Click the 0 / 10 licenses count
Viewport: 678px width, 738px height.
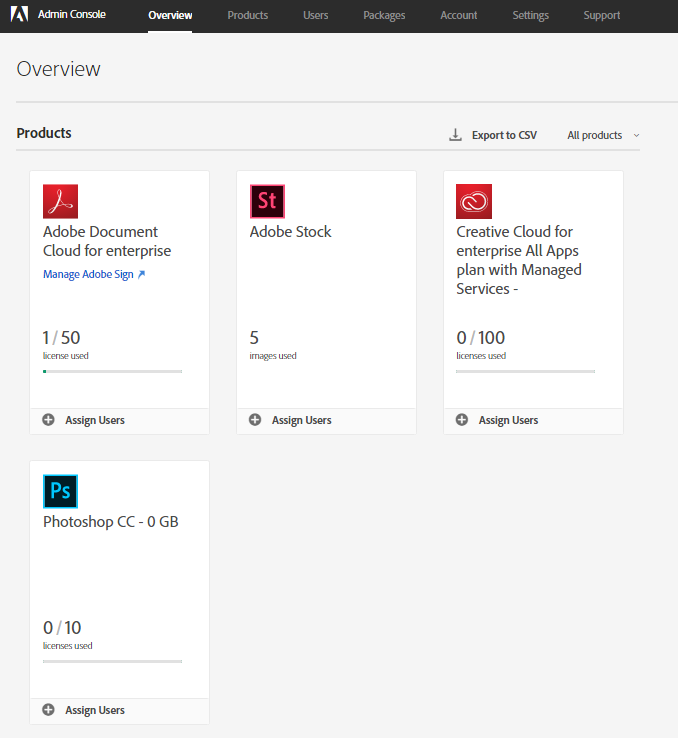[62, 627]
